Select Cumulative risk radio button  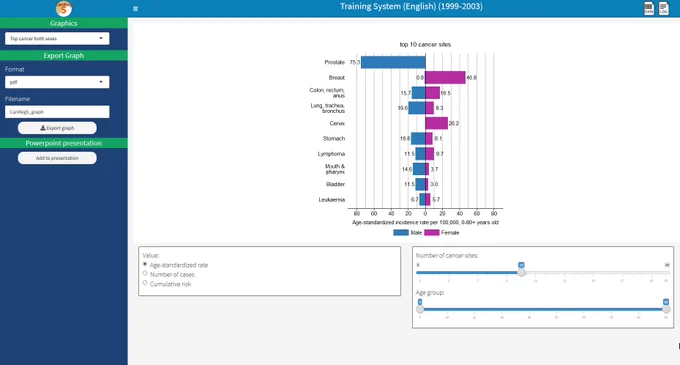click(x=145, y=283)
